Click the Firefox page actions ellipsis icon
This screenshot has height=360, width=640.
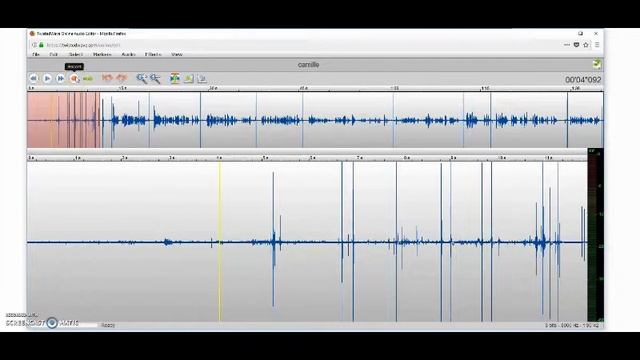pos(567,45)
